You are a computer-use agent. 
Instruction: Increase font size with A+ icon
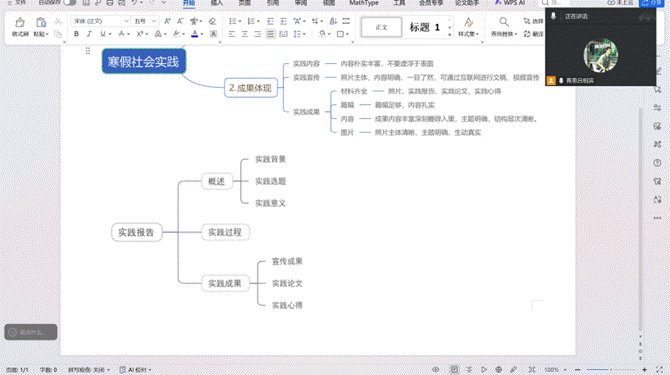tap(167, 21)
